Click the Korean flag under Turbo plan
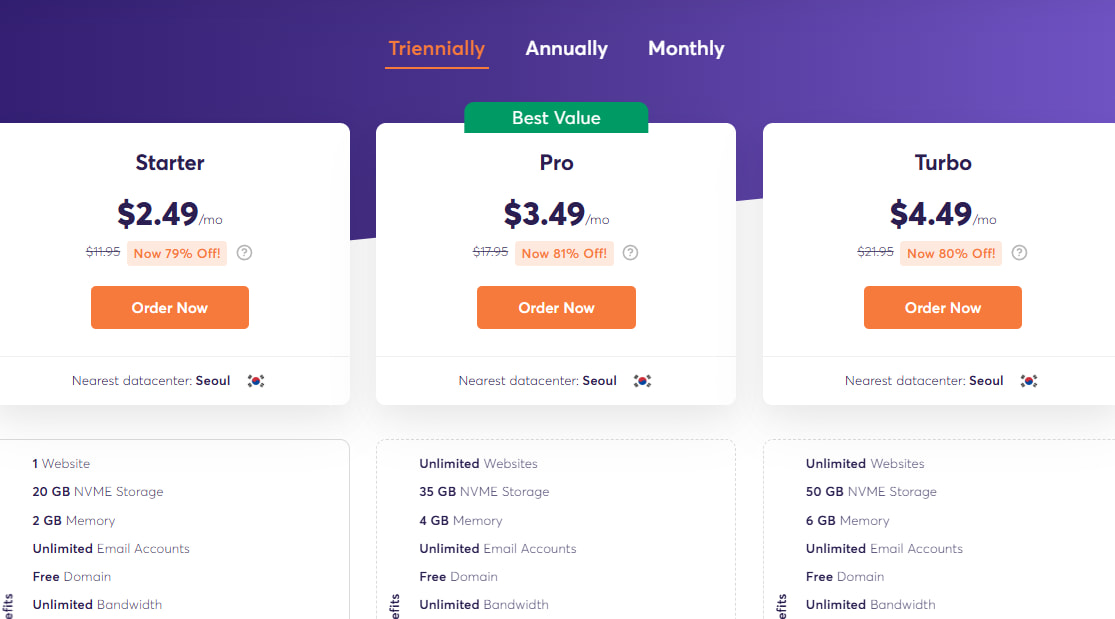The width and height of the screenshot is (1115, 619). coord(1029,381)
